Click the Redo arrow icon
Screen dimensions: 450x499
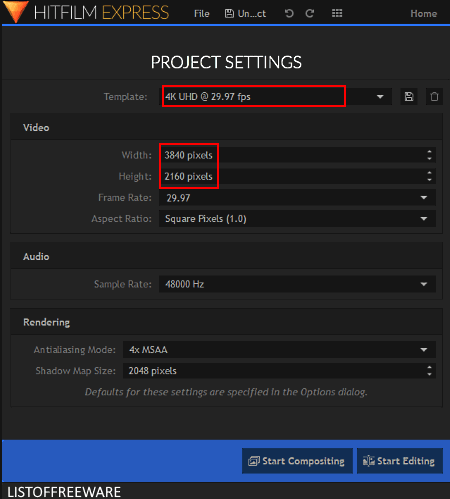[310, 13]
